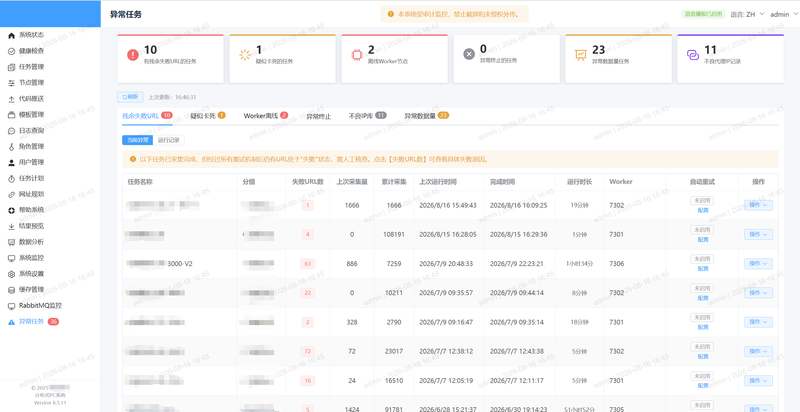
Task: Open 帮助系统 icon in sidebar
Action: click(11, 210)
